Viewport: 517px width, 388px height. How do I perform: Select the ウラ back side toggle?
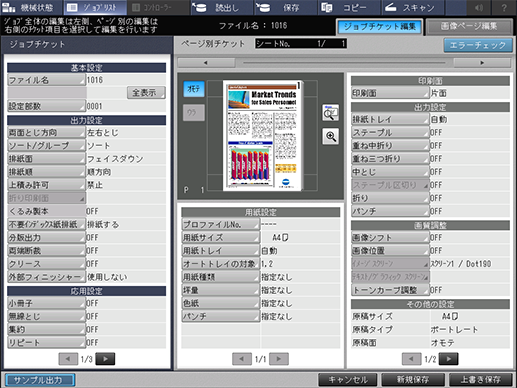point(194,113)
